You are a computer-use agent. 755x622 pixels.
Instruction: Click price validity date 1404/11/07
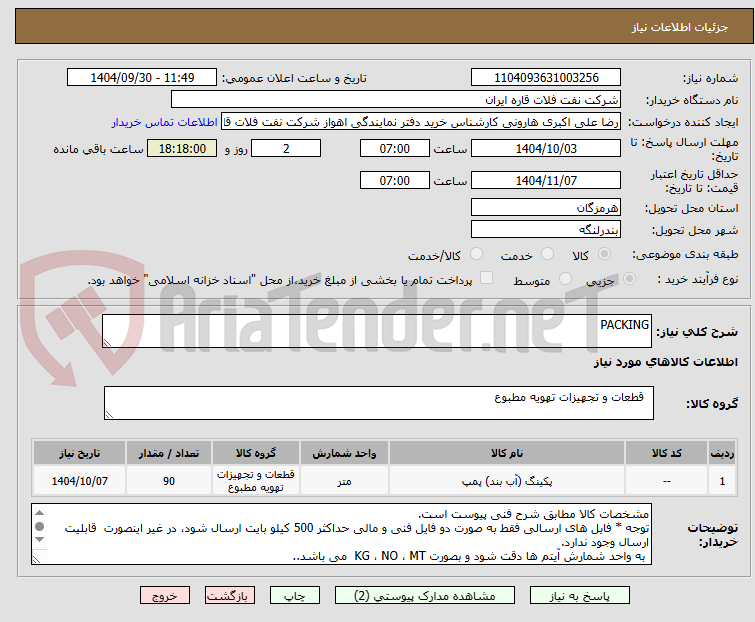tap(546, 180)
